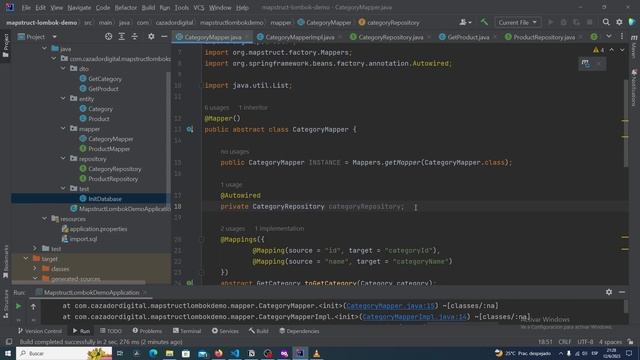
Task: Click the Maven reload floating icon in editor
Action: pos(585,63)
